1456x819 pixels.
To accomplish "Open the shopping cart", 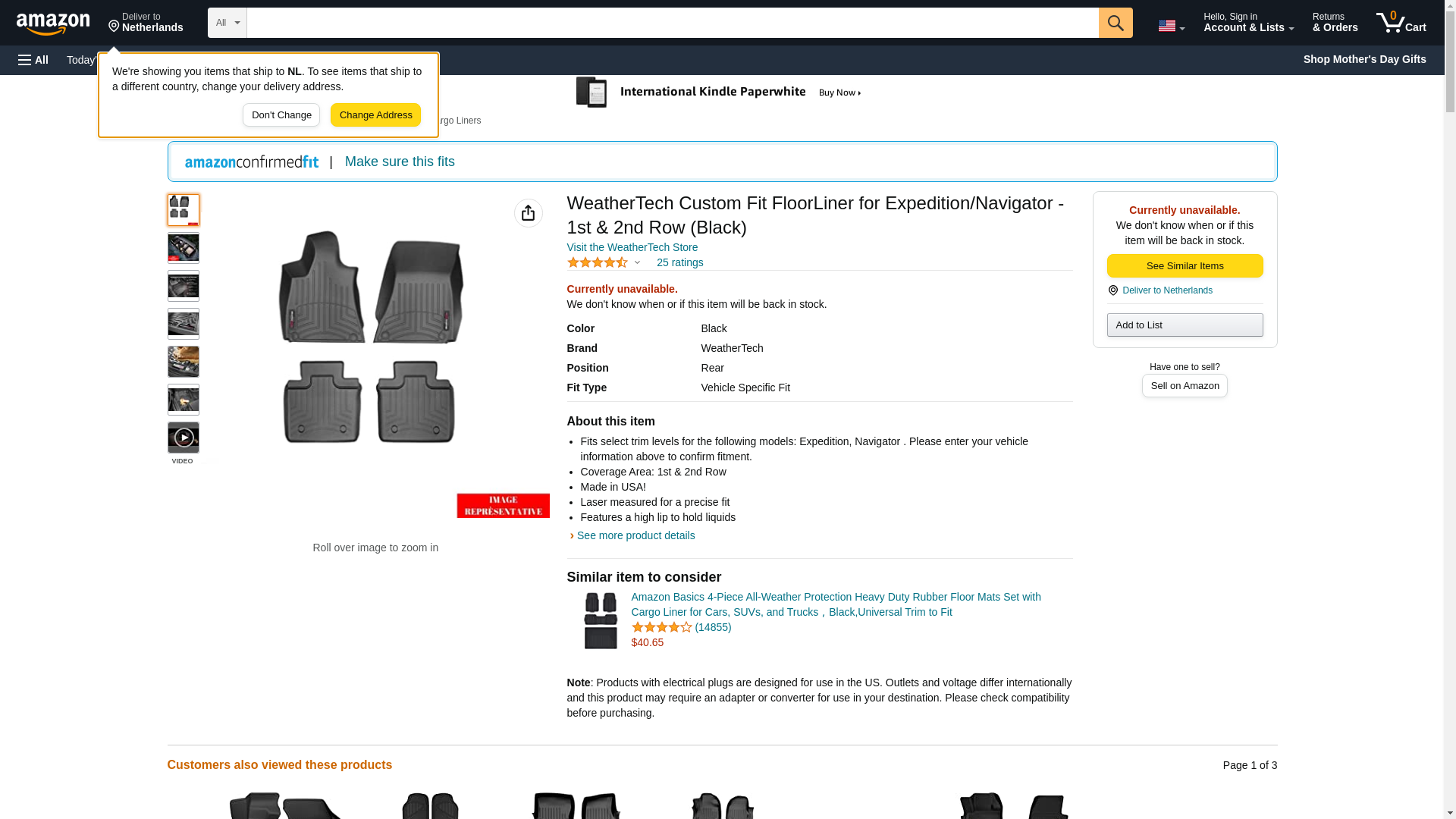I will (x=1401, y=23).
